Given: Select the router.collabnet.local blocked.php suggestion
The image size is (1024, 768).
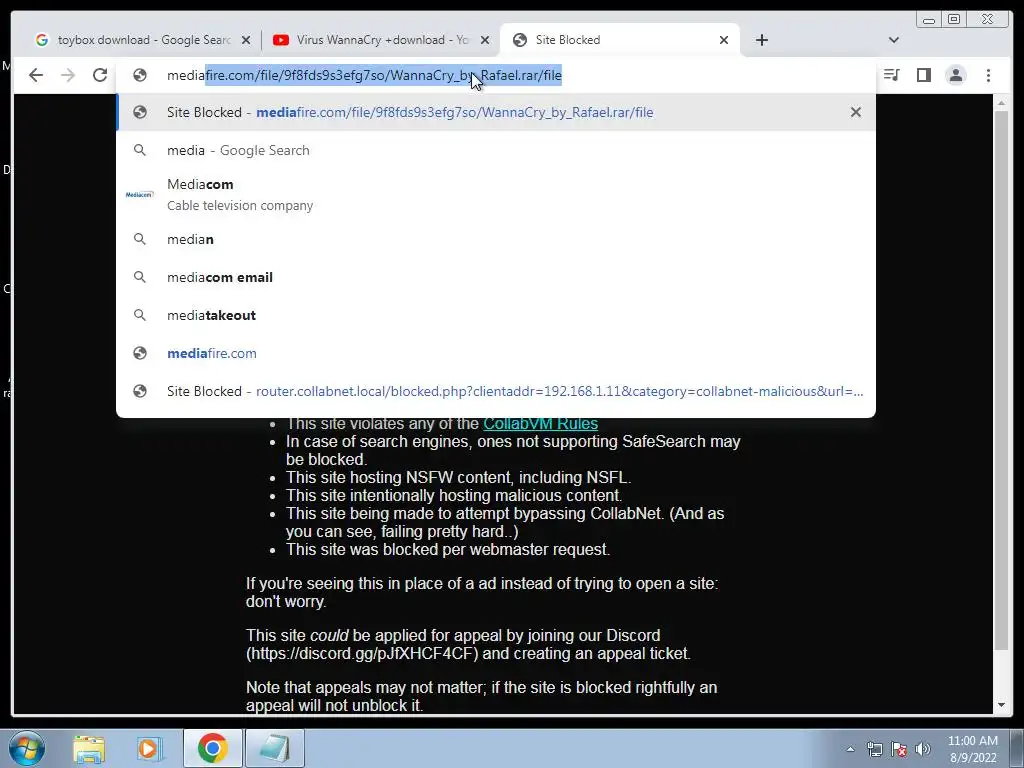Looking at the screenshot, I should [496, 391].
